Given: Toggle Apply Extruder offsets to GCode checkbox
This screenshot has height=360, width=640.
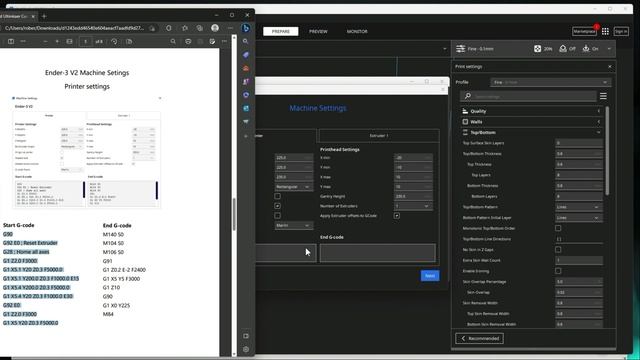Looking at the screenshot, I should [x=397, y=216].
